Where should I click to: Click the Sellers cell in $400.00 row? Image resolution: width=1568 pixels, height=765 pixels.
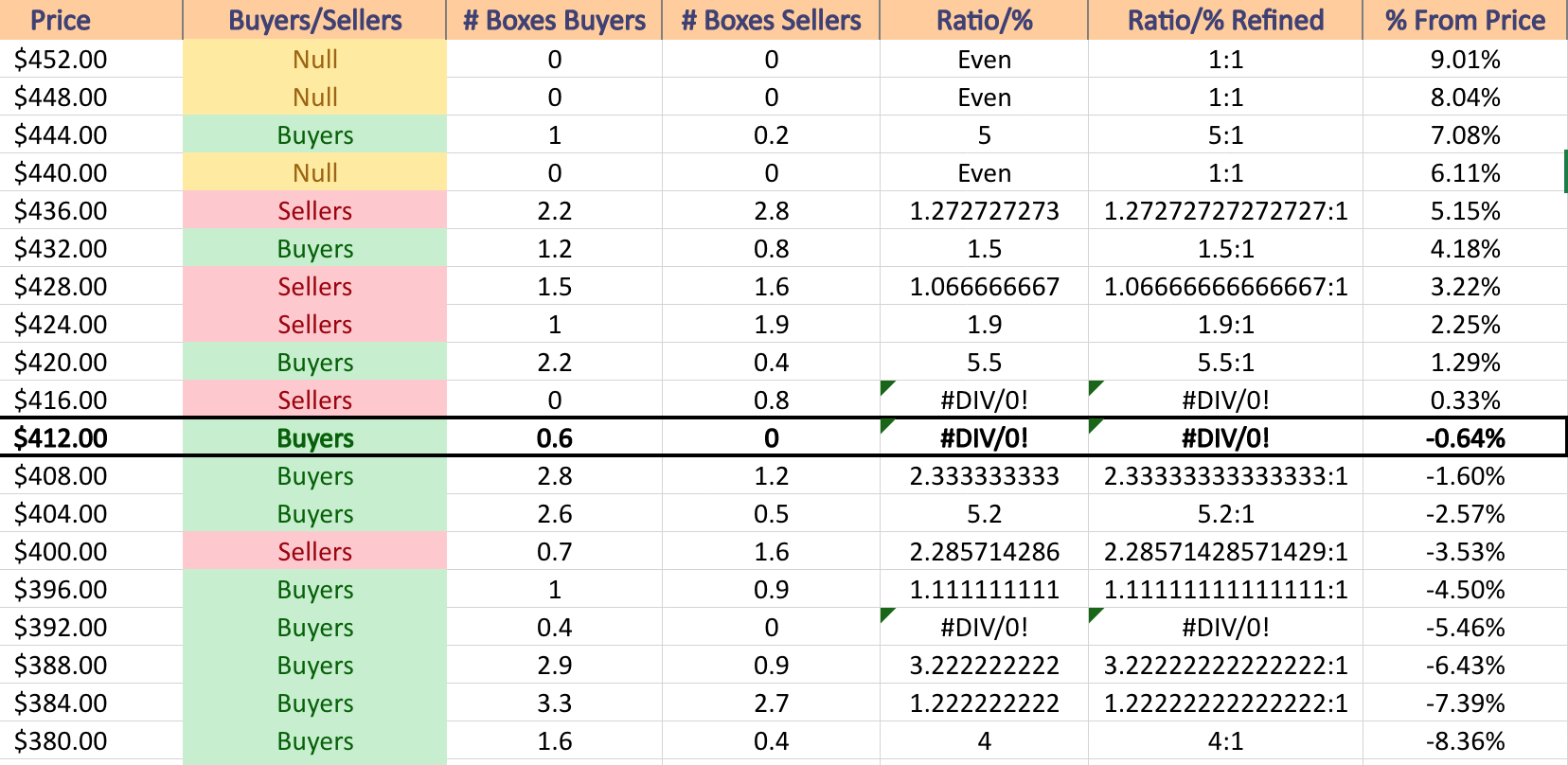(x=314, y=551)
